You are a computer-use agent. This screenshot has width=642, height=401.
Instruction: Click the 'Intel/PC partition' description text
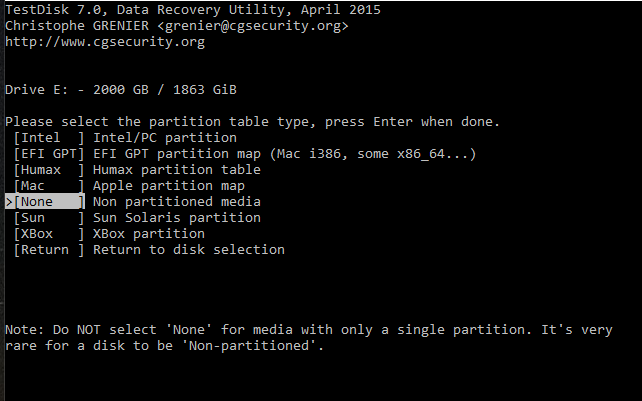pyautogui.click(x=165, y=138)
